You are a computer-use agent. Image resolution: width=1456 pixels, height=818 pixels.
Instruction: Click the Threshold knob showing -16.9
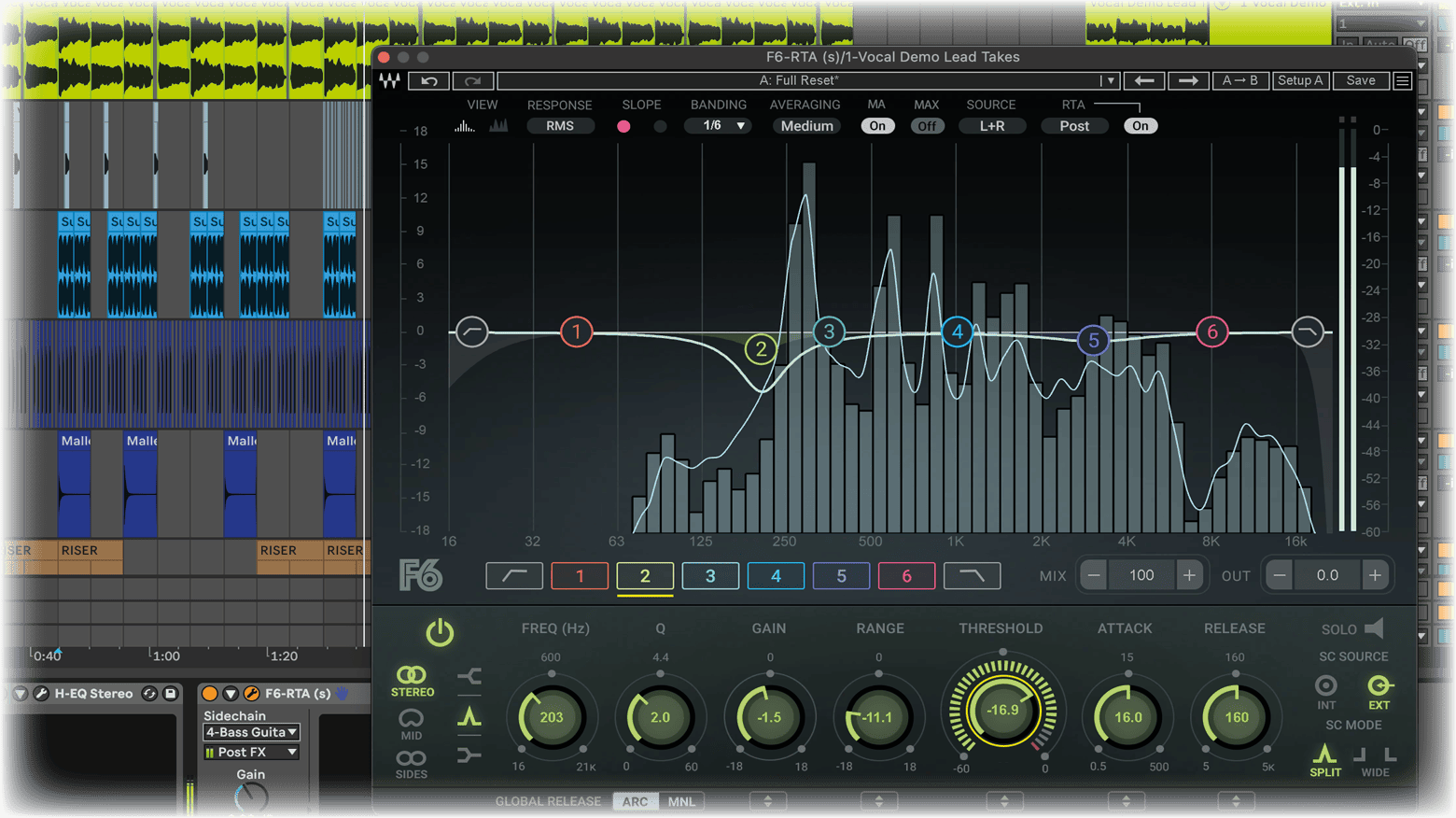[x=1002, y=711]
